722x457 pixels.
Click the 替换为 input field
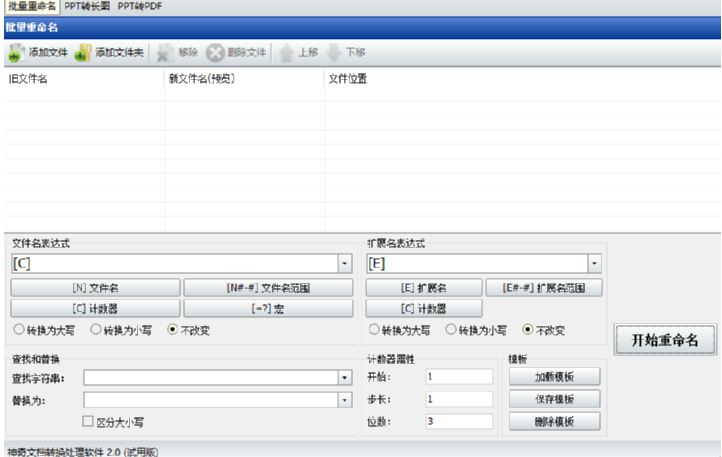pos(211,400)
